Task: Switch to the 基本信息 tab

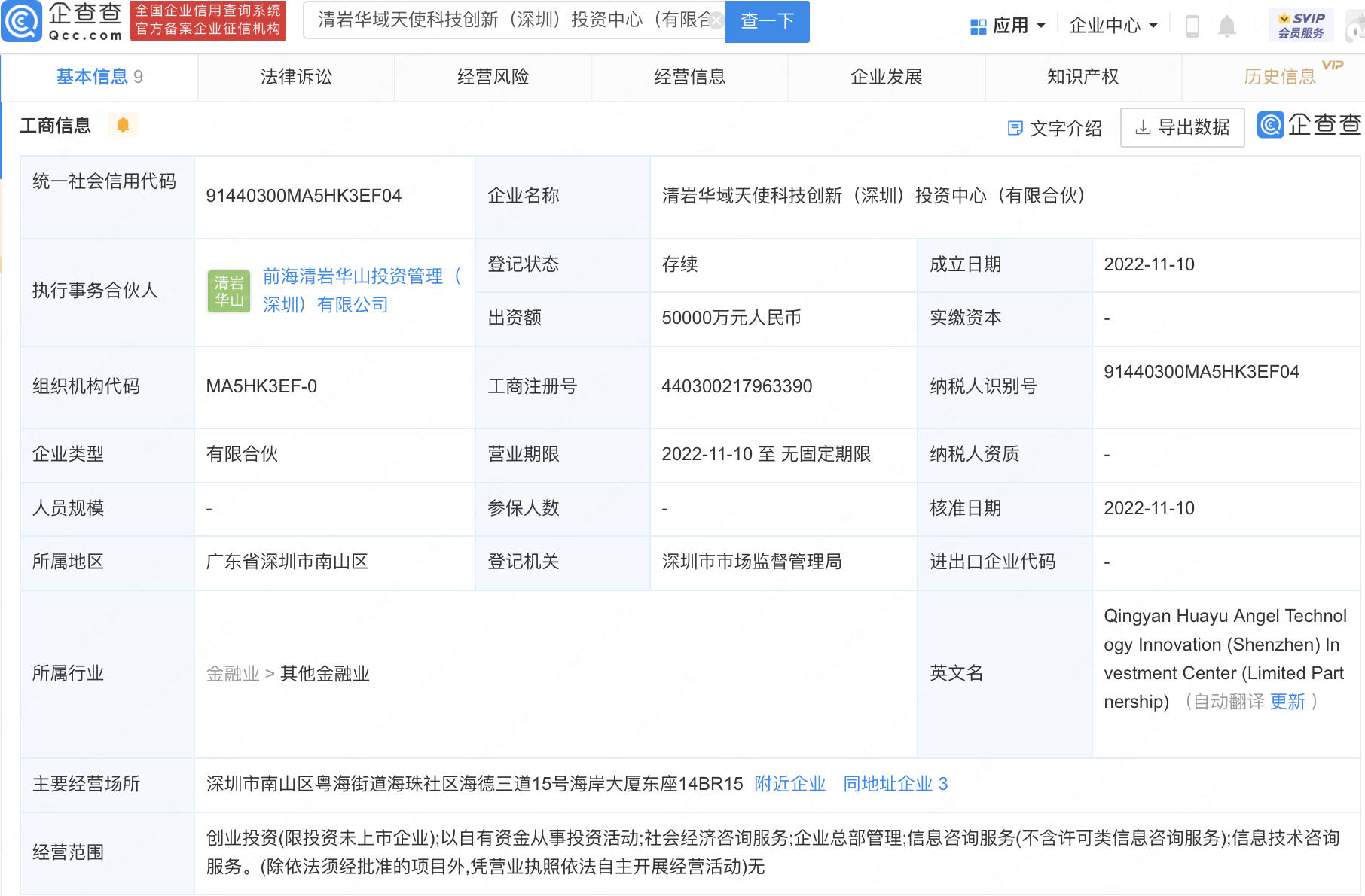Action: [x=99, y=77]
